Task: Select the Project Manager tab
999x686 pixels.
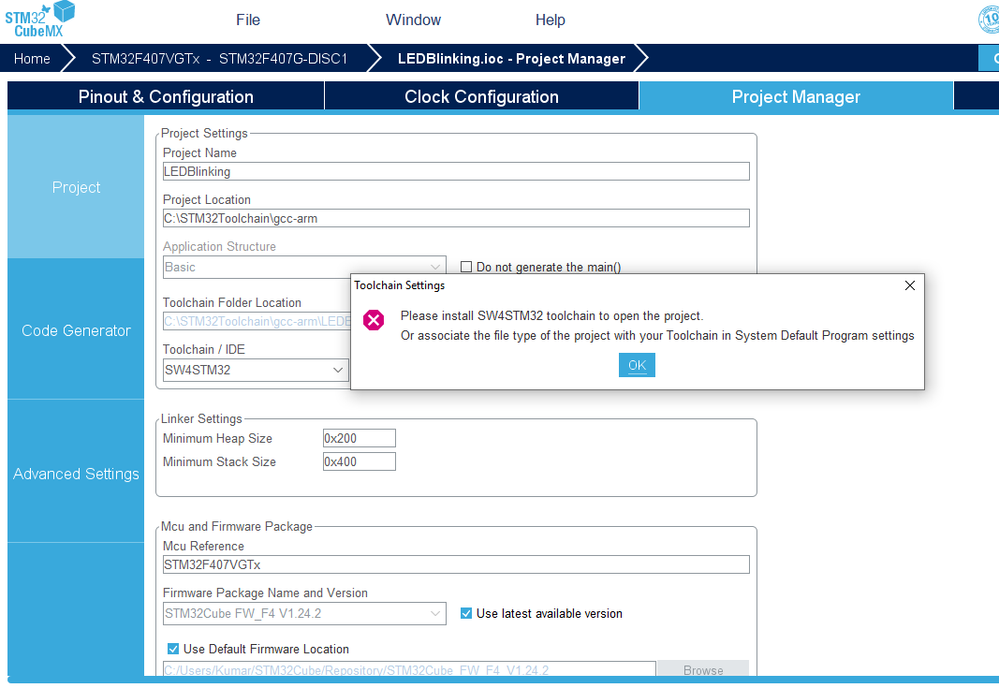Action: (796, 96)
